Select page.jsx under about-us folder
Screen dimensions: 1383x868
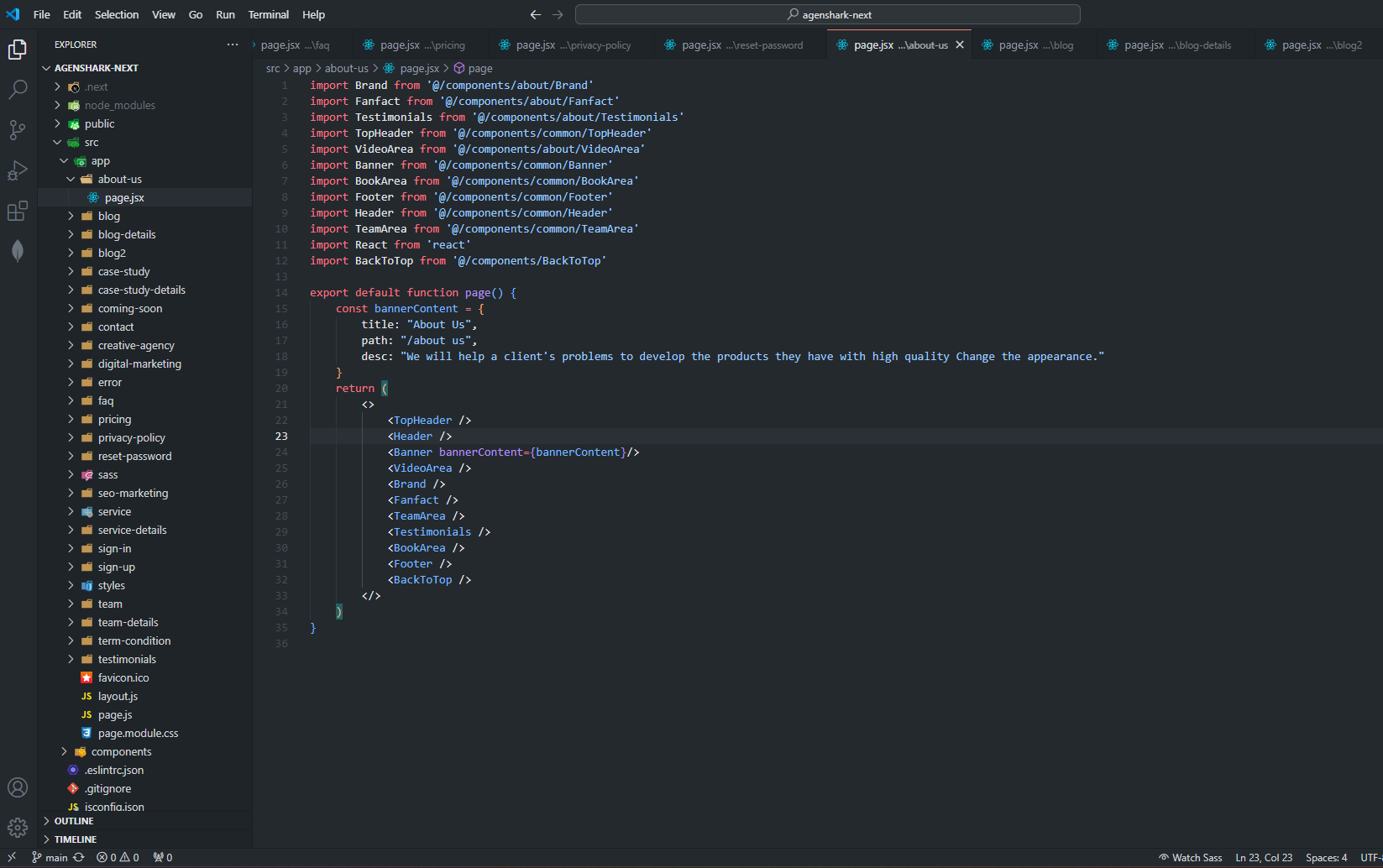click(124, 197)
